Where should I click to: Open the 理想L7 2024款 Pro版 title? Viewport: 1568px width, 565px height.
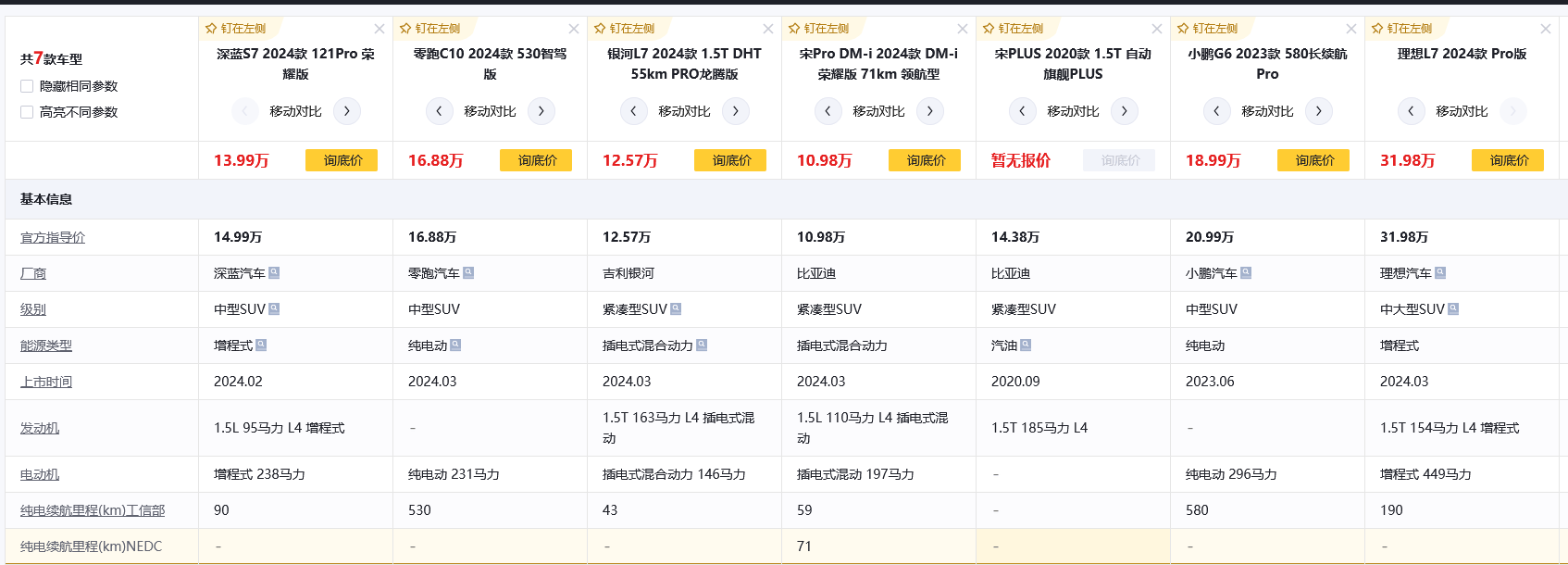(1462, 54)
